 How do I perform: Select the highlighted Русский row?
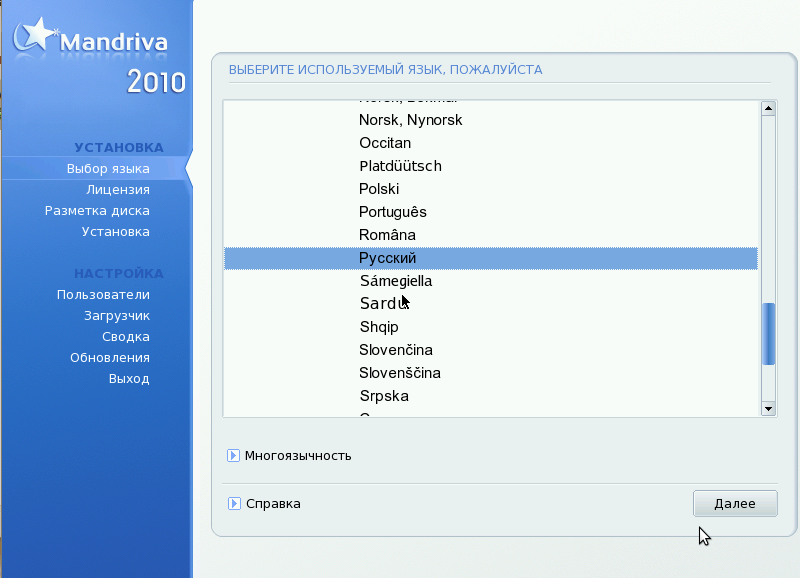point(491,258)
